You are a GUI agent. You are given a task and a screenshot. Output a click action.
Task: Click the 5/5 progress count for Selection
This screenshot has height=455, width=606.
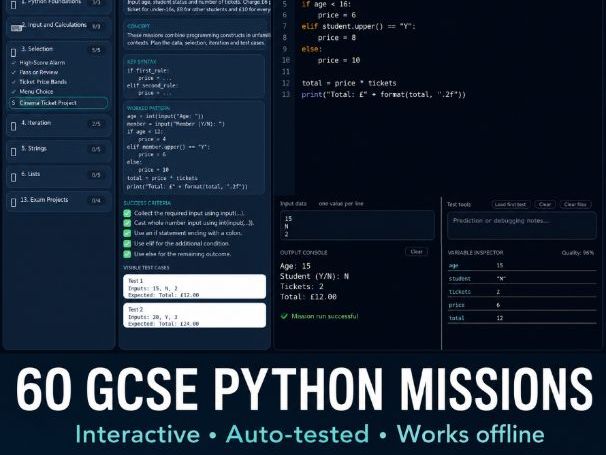coord(96,50)
